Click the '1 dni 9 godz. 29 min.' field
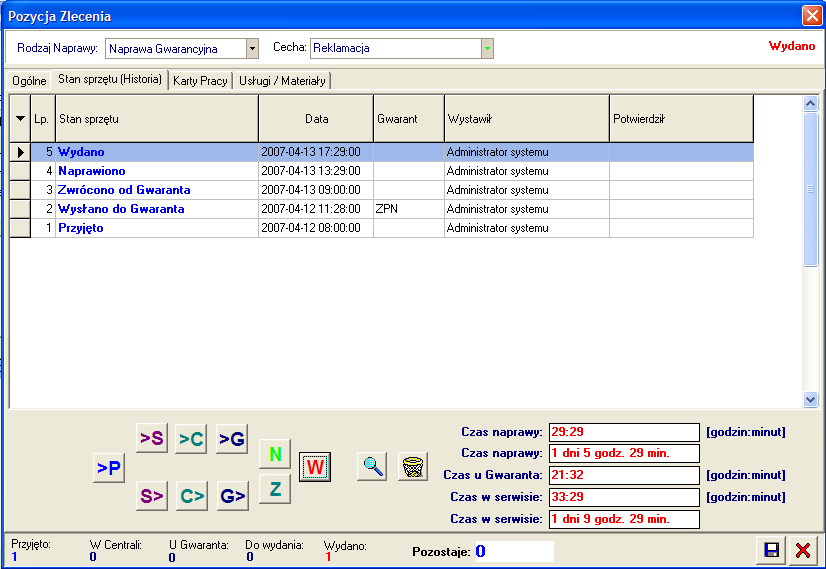Screen dimensions: 826x569 [x=624, y=519]
